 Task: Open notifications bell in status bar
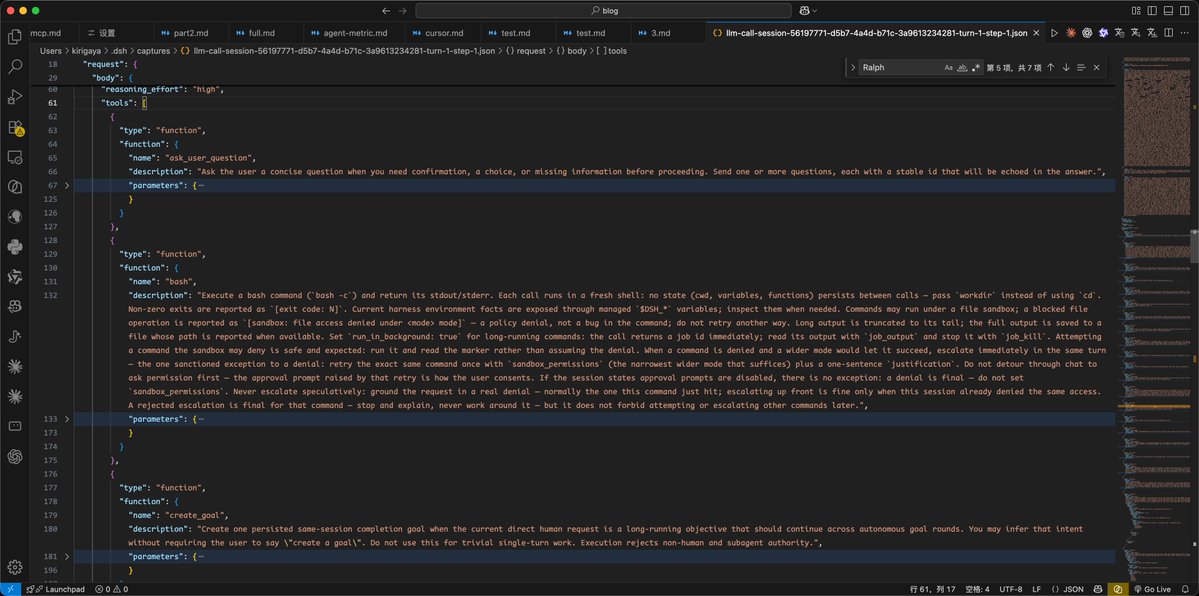point(1184,589)
